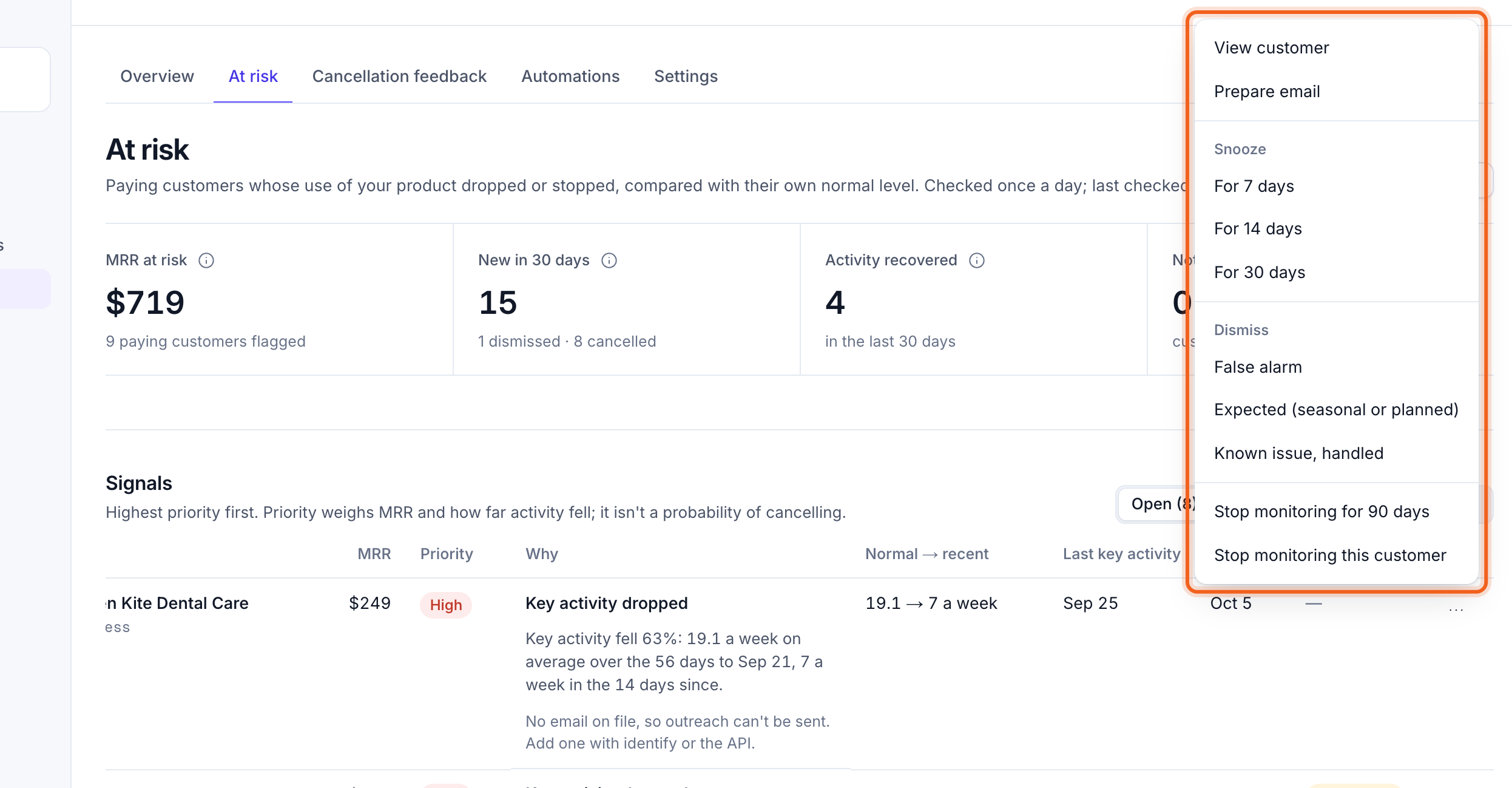Choose Stop monitoring this customer

coord(1336,555)
